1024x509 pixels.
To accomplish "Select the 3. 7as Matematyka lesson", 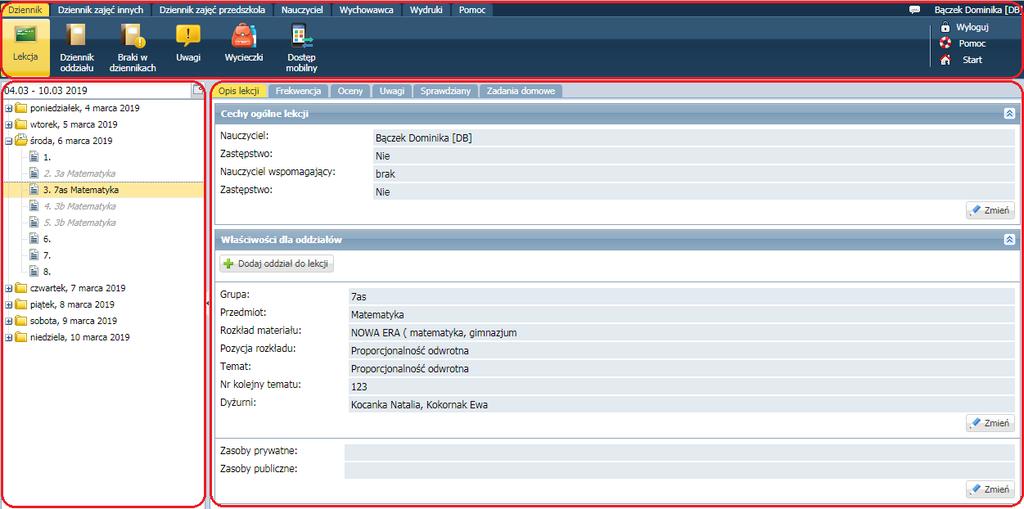I will (81, 190).
